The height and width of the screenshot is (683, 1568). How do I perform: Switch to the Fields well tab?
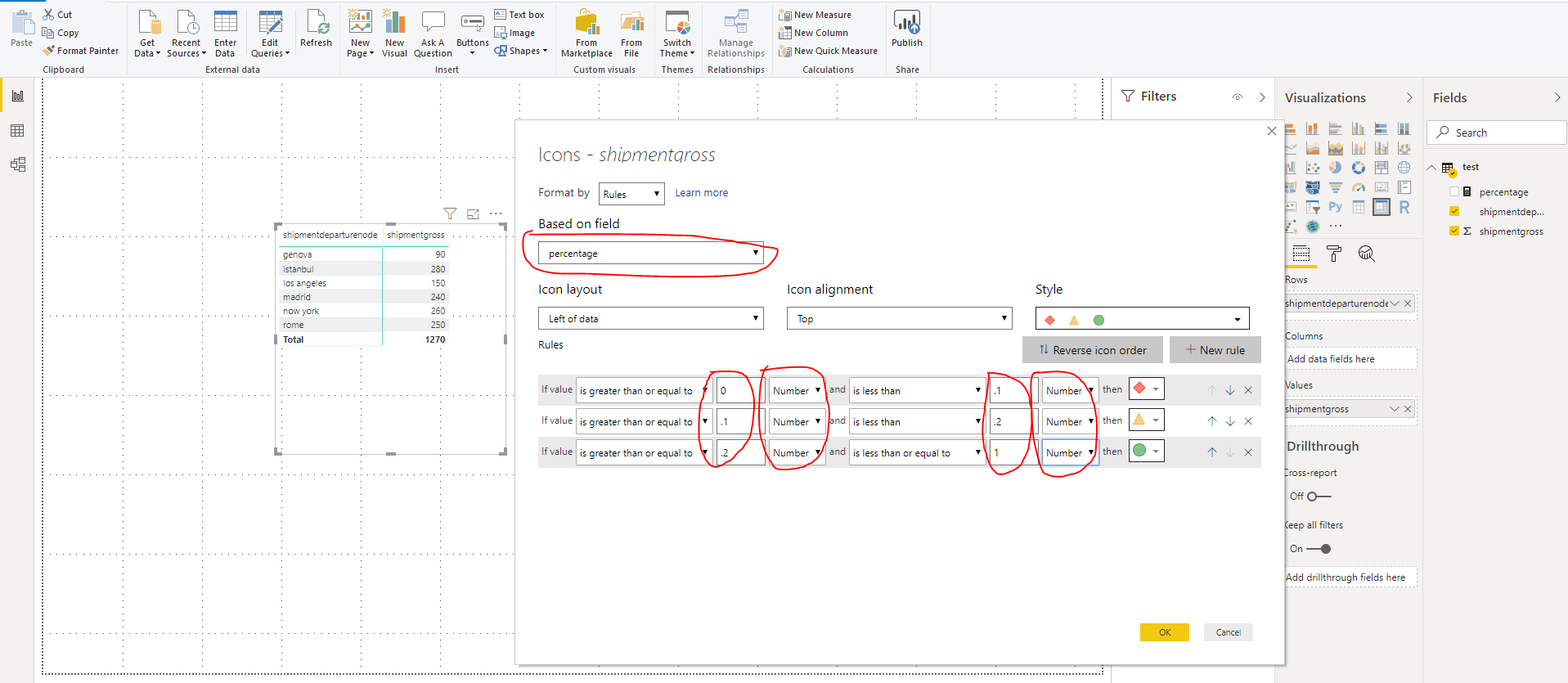(1301, 254)
